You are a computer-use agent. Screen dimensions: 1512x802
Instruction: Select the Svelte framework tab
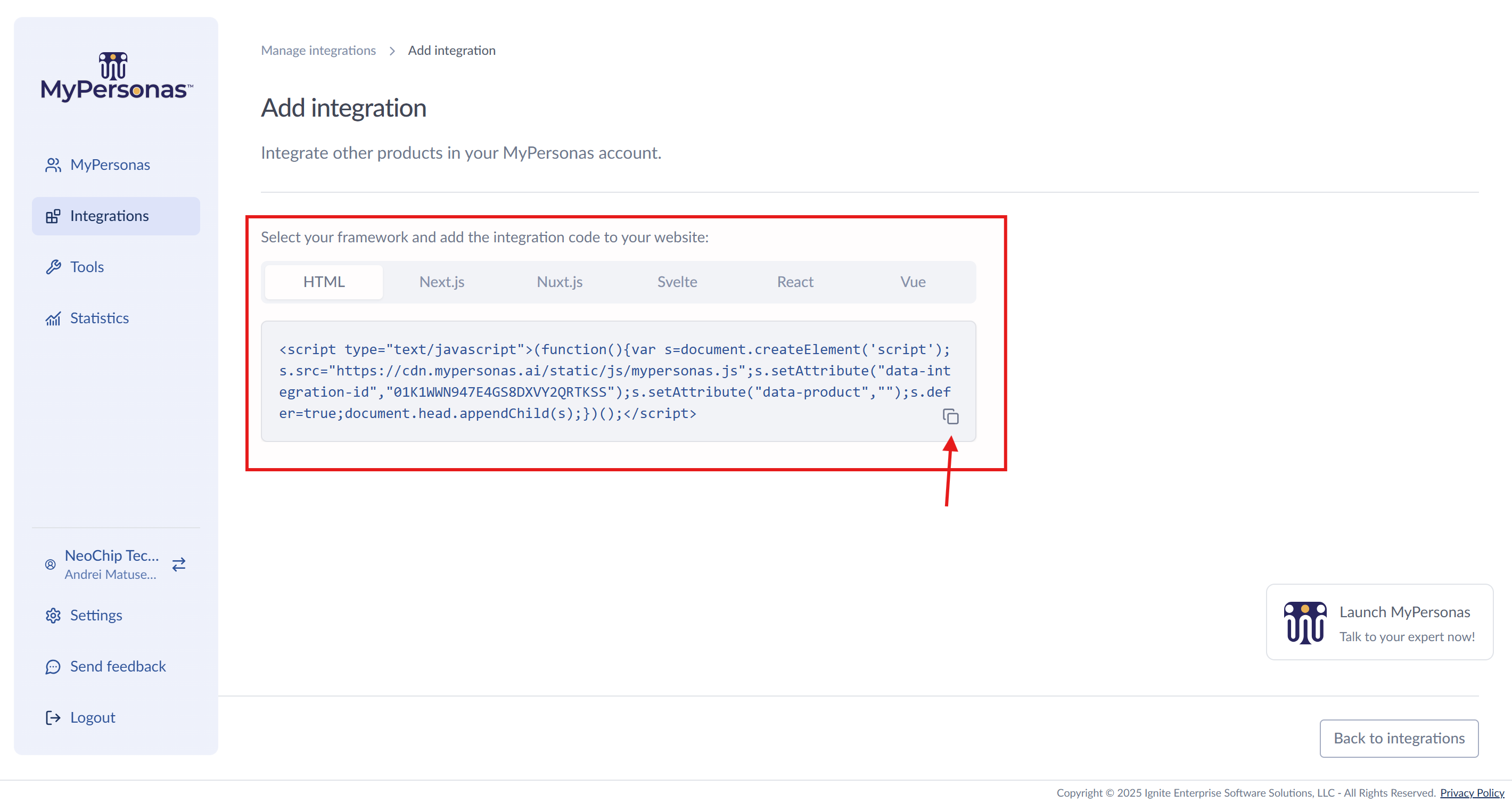tap(677, 282)
